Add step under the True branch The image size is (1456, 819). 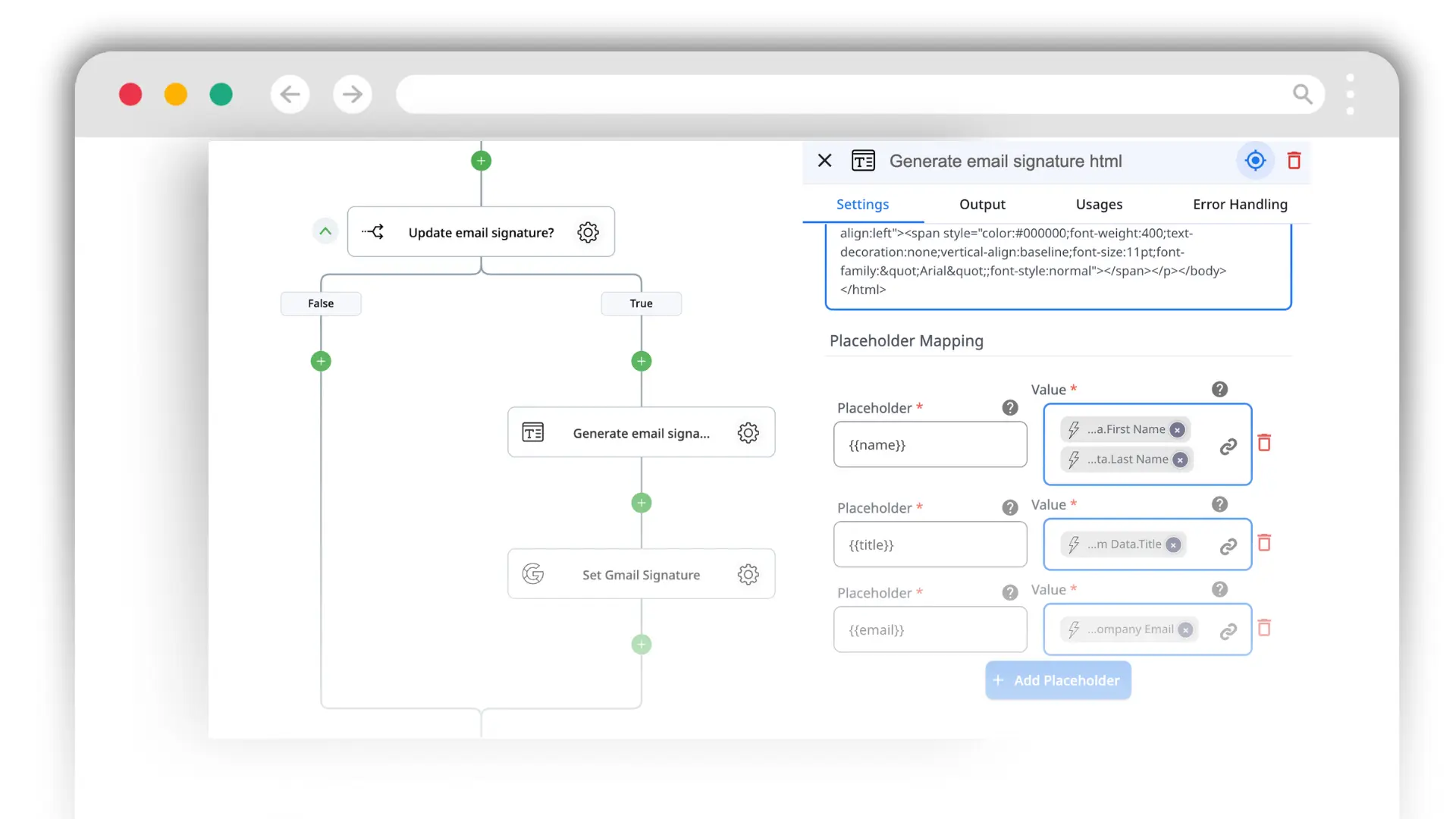[x=642, y=361]
